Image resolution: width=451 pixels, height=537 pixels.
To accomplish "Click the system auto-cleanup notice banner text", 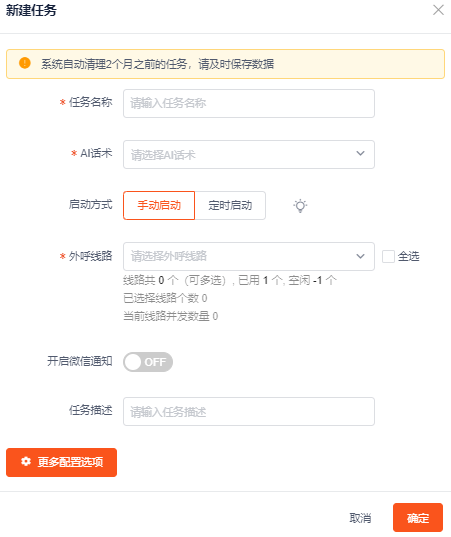I will [x=158, y=64].
